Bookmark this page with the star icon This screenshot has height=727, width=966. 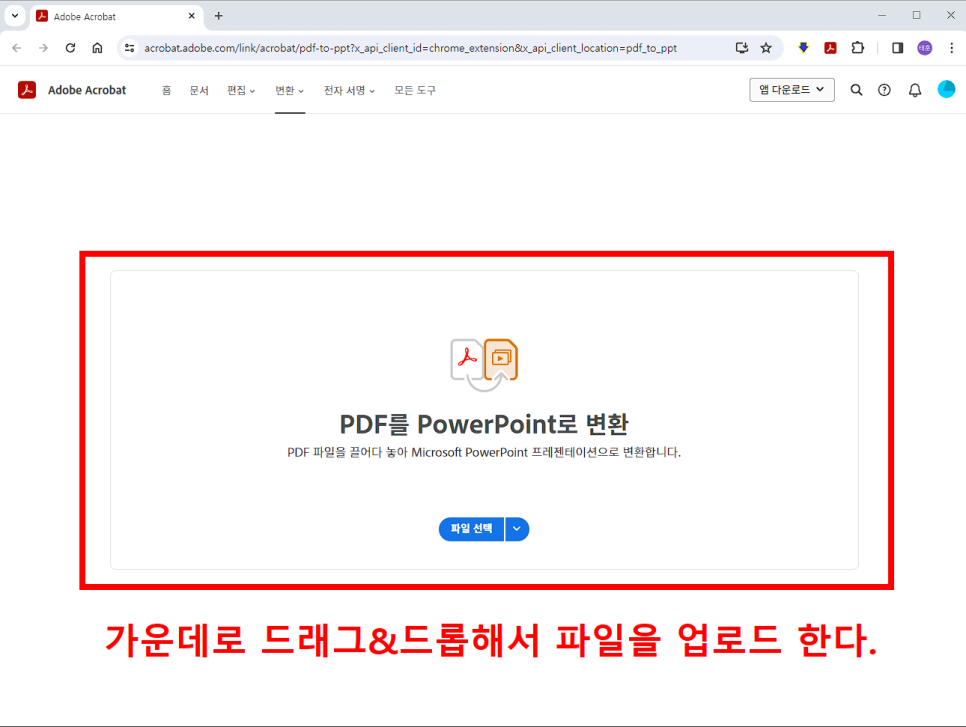[x=766, y=47]
